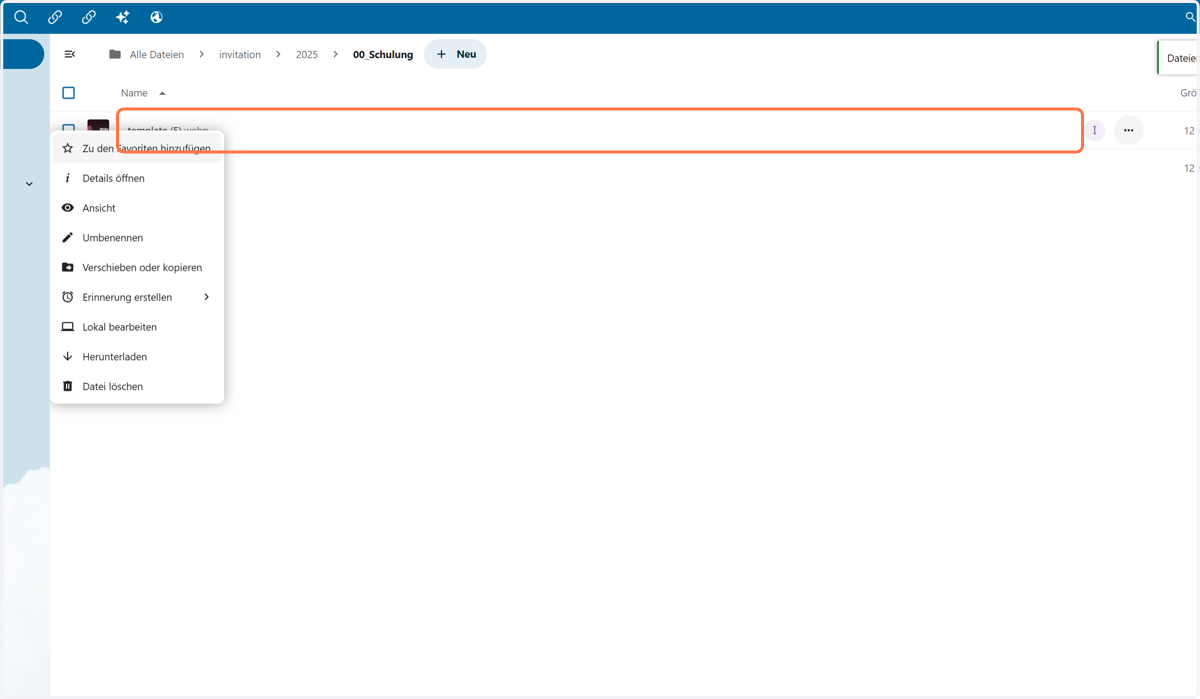Select 'Umbenennen' to rename the file
The height and width of the screenshot is (699, 1200).
coord(137,238)
